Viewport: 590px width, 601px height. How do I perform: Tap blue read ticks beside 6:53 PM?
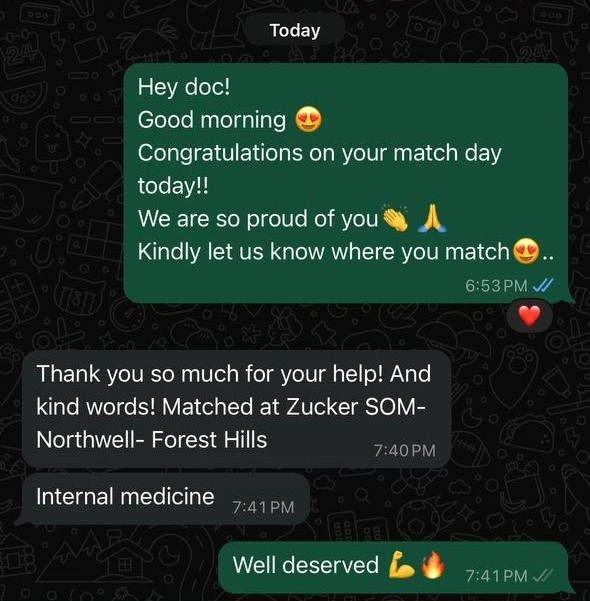(543, 285)
